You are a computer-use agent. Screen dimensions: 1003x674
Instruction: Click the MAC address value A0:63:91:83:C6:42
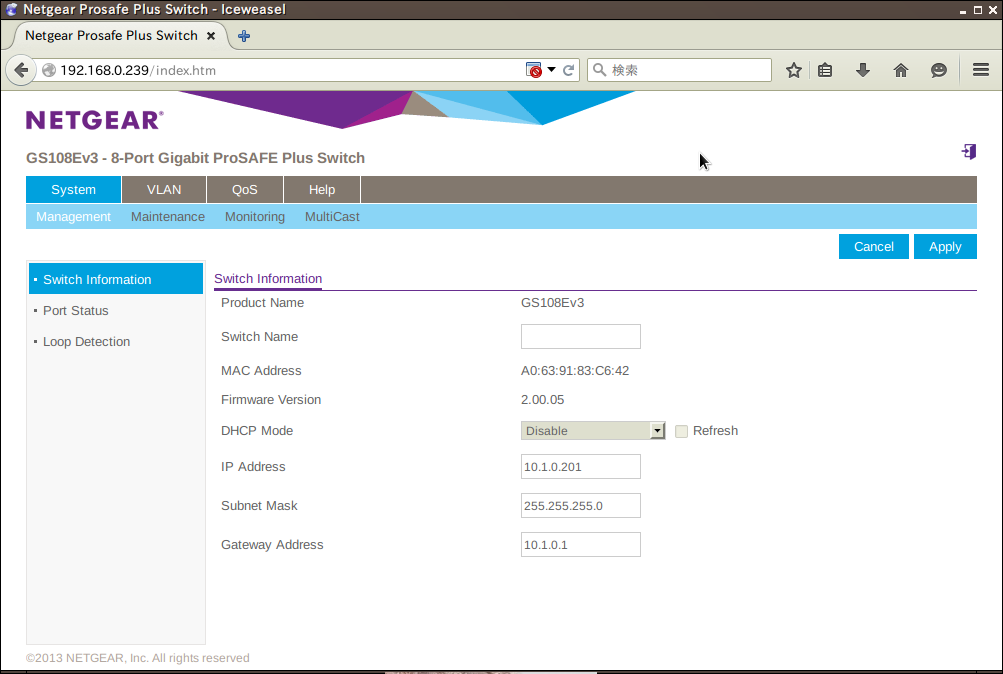[x=575, y=371]
